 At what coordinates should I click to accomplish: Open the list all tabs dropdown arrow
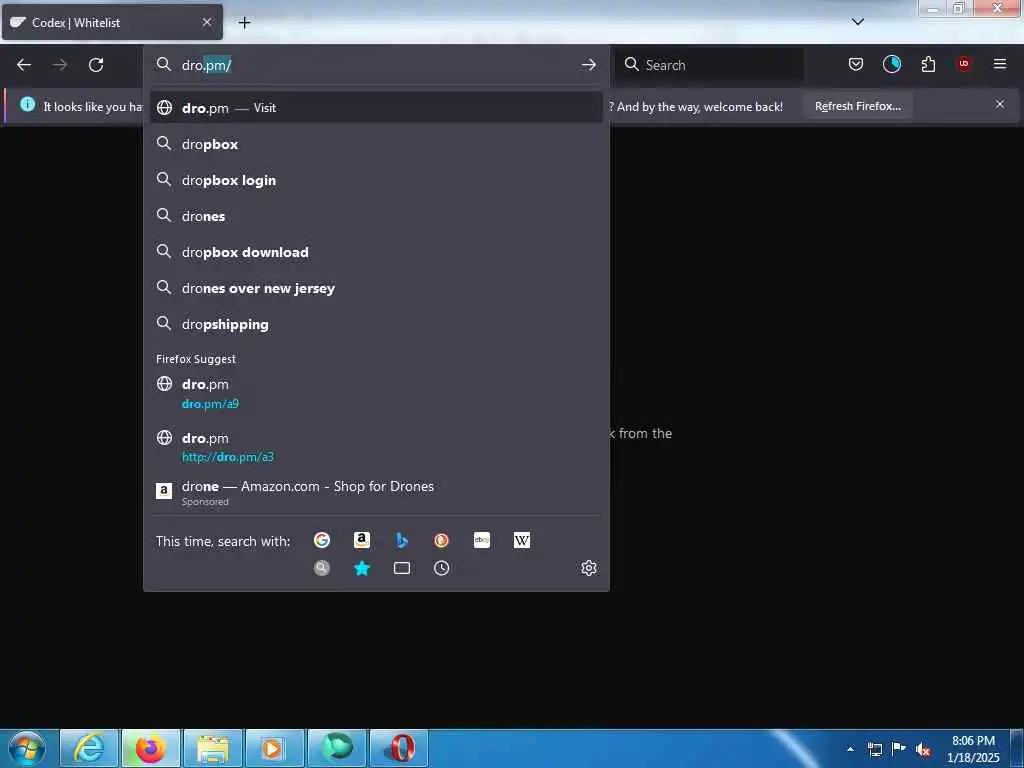click(858, 22)
